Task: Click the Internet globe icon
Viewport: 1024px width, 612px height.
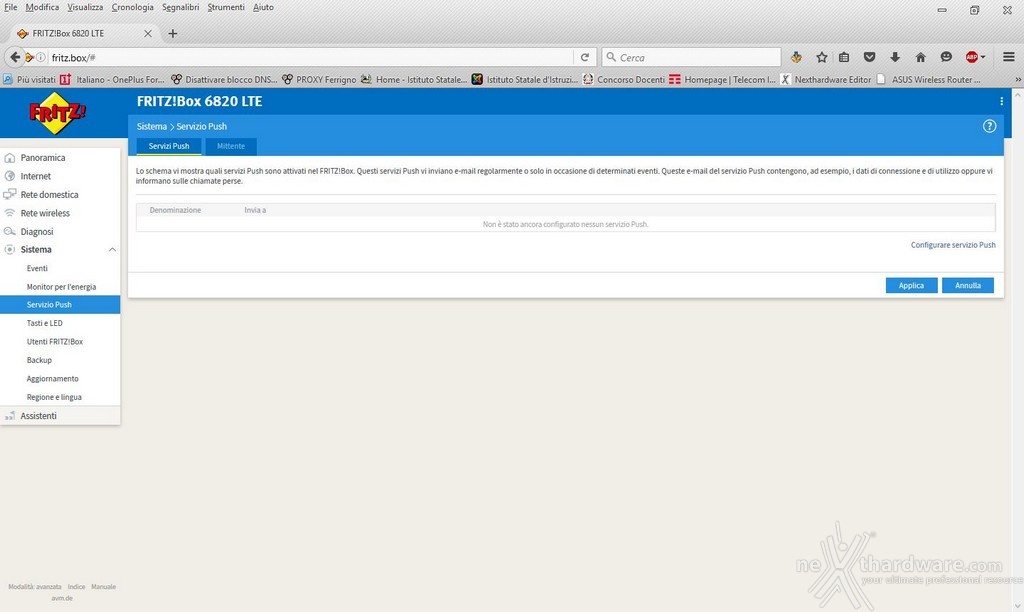Action: tap(10, 176)
